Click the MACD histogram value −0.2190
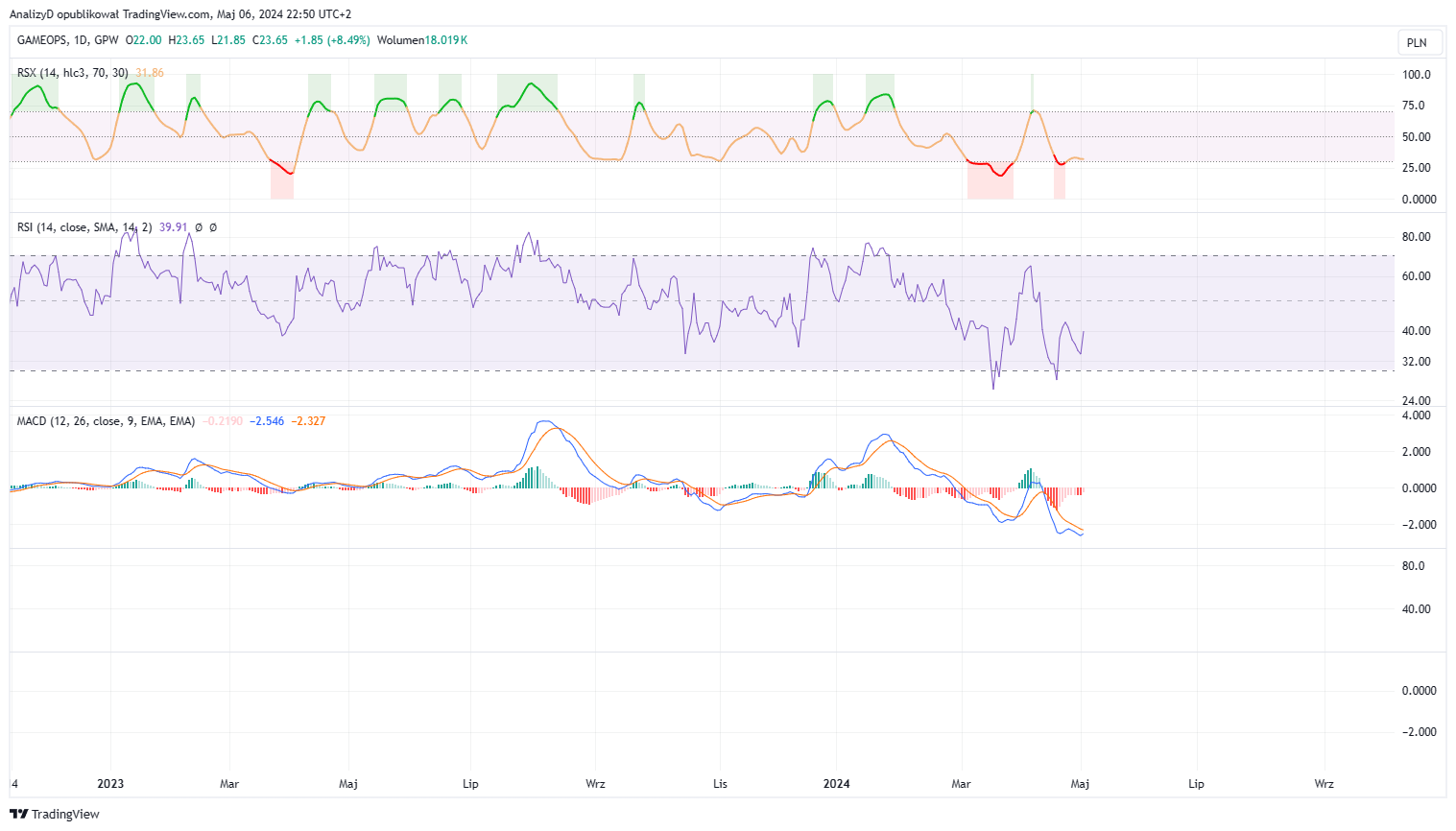The height and width of the screenshot is (831, 1456). [x=223, y=421]
